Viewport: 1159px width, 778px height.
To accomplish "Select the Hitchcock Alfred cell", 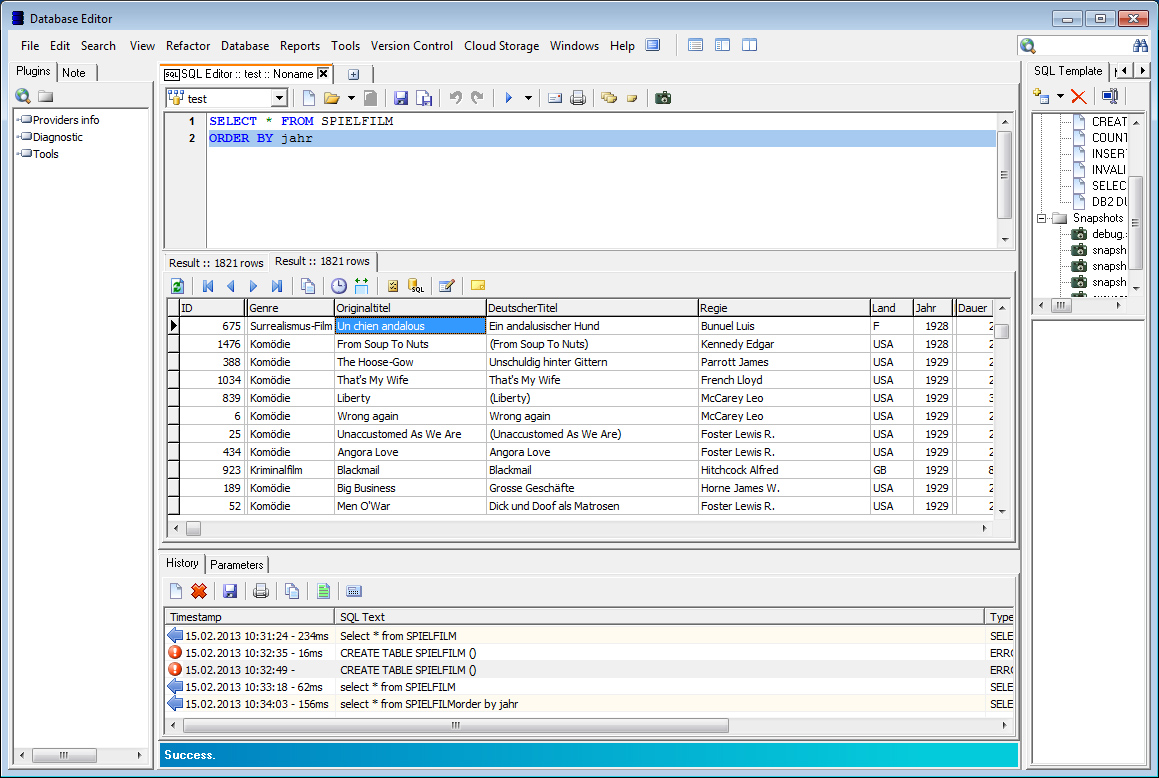I will pyautogui.click(x=784, y=470).
